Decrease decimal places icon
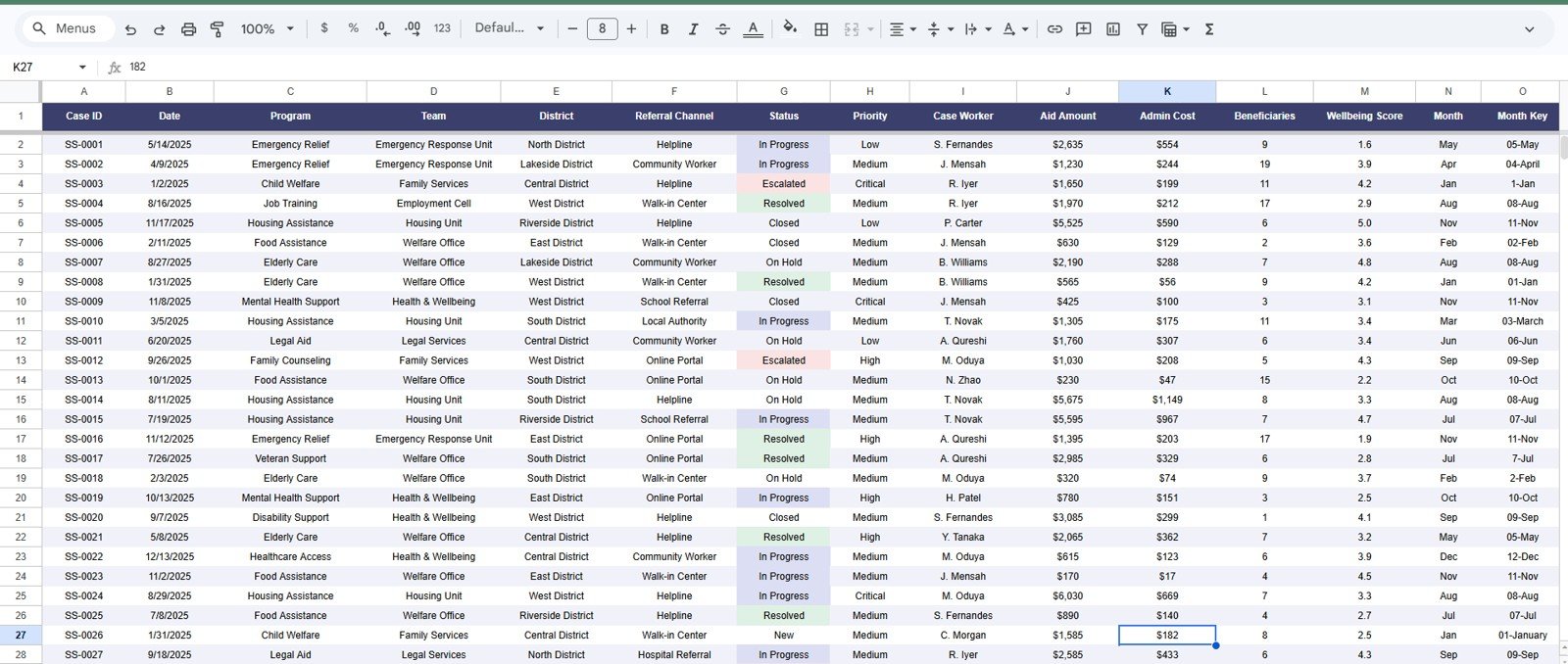This screenshot has width=1568, height=664. click(x=383, y=28)
